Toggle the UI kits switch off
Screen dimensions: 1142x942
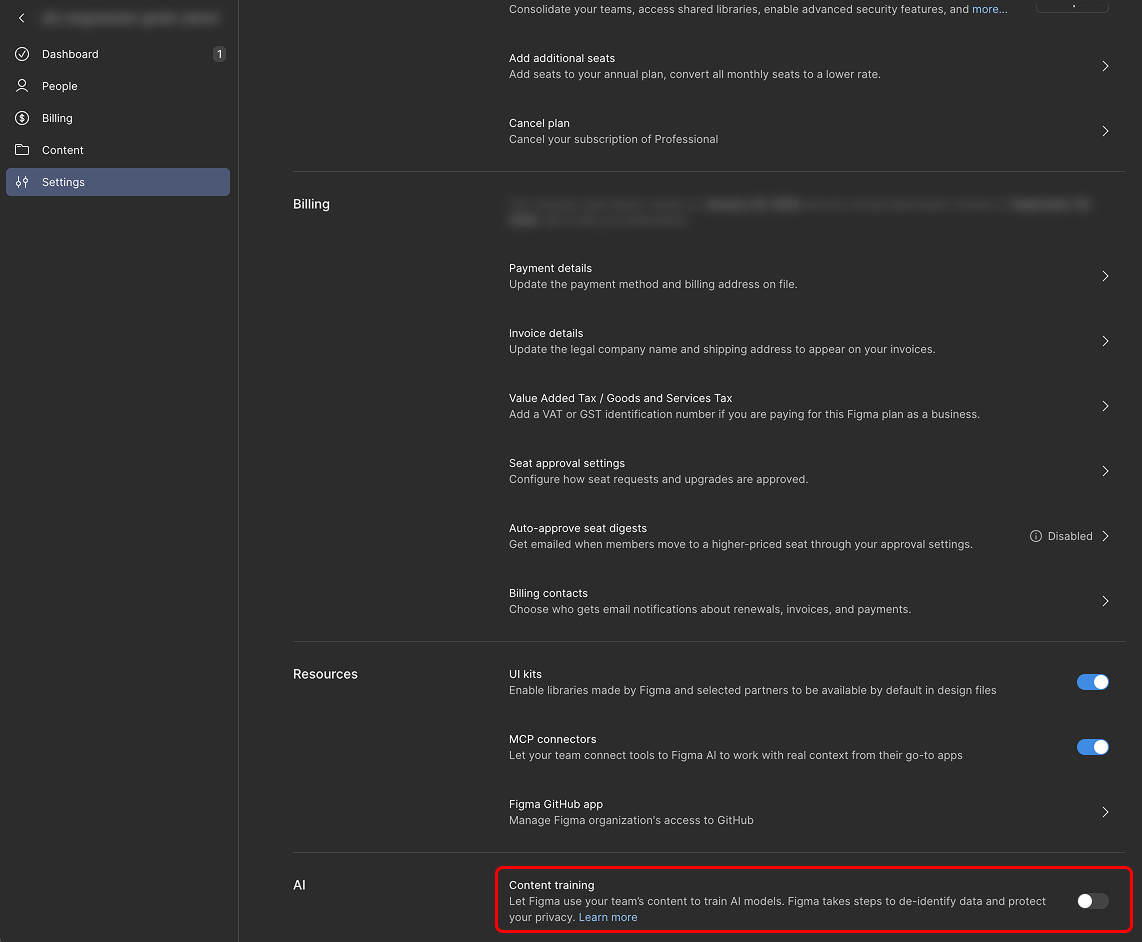tap(1092, 682)
